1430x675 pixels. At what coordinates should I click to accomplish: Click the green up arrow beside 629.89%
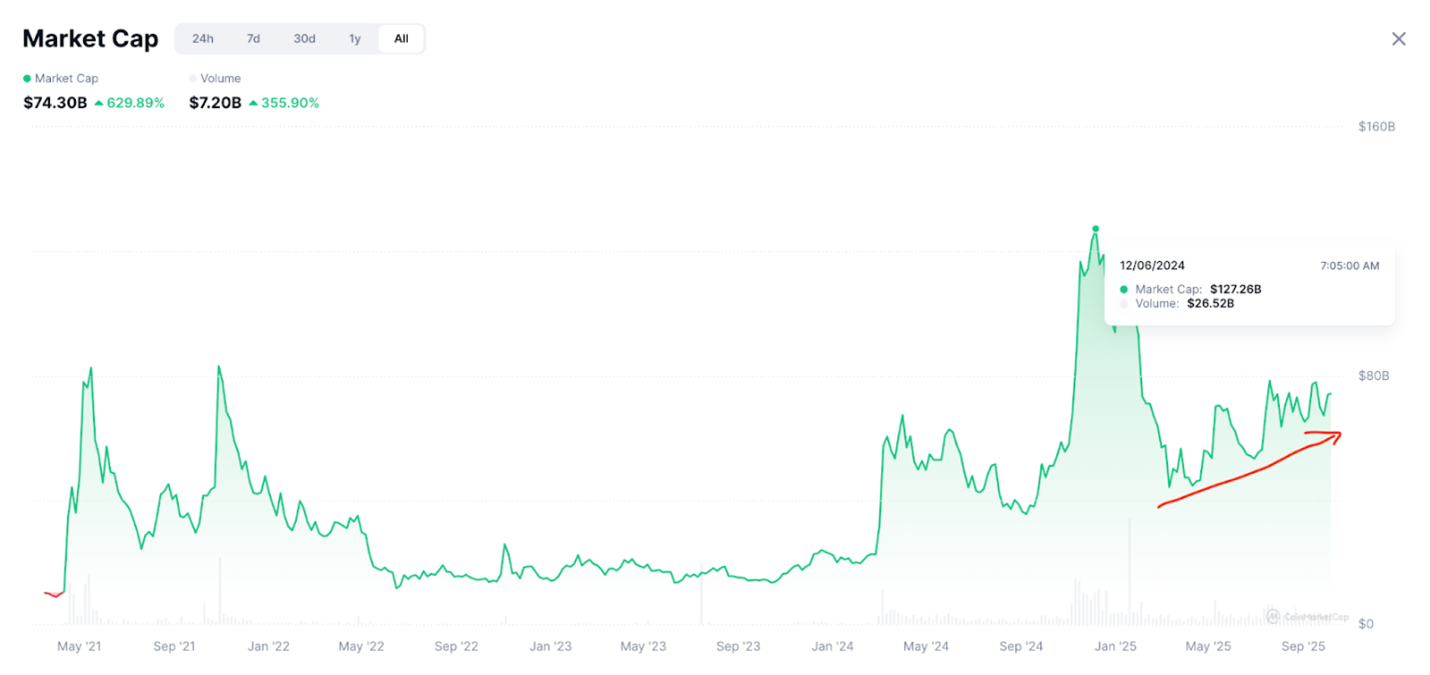pos(99,103)
